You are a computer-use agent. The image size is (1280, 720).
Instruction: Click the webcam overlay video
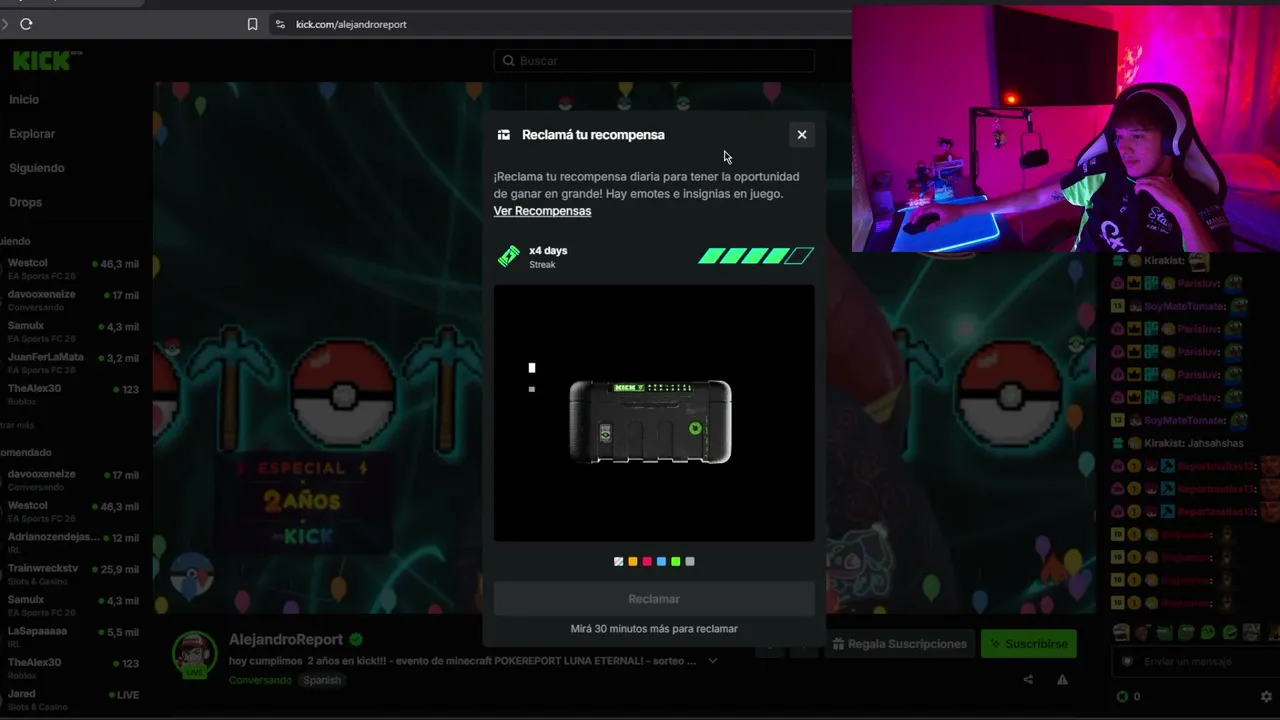pyautogui.click(x=1066, y=130)
